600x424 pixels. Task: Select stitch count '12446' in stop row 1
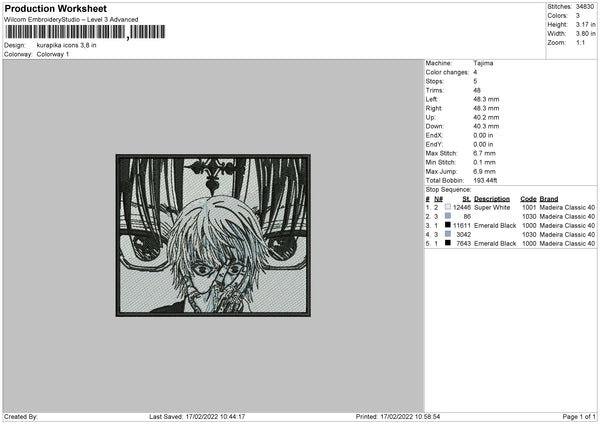tap(462, 207)
